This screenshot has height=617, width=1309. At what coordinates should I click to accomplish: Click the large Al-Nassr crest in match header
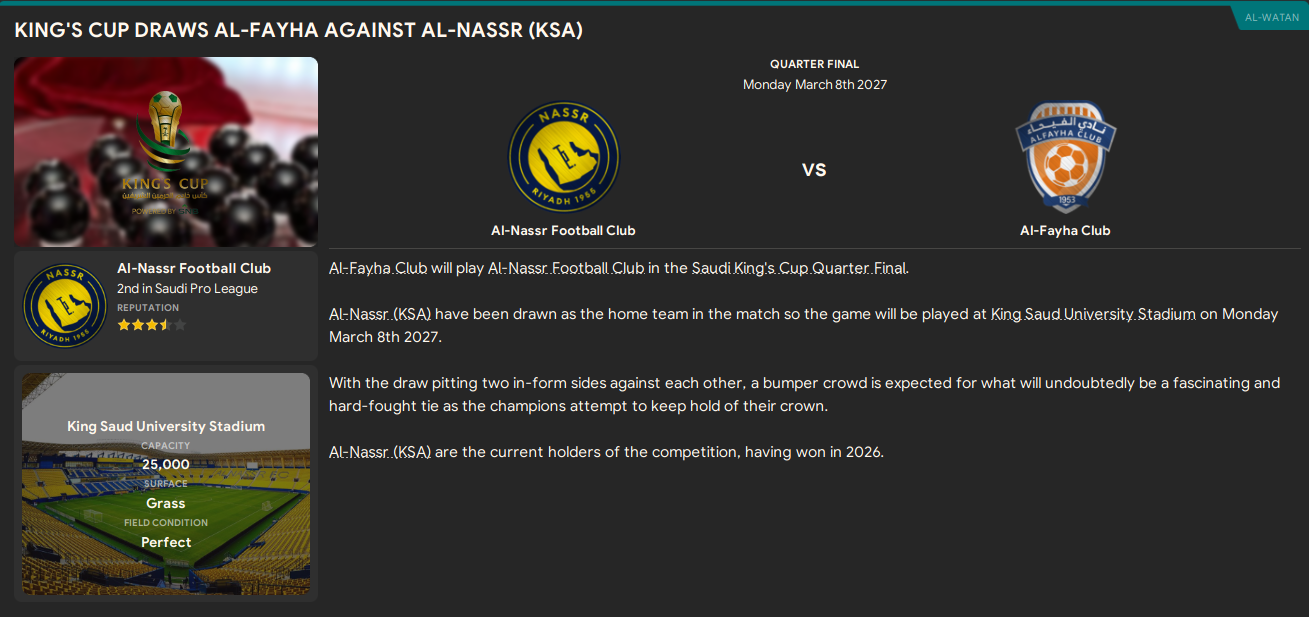[x=563, y=157]
